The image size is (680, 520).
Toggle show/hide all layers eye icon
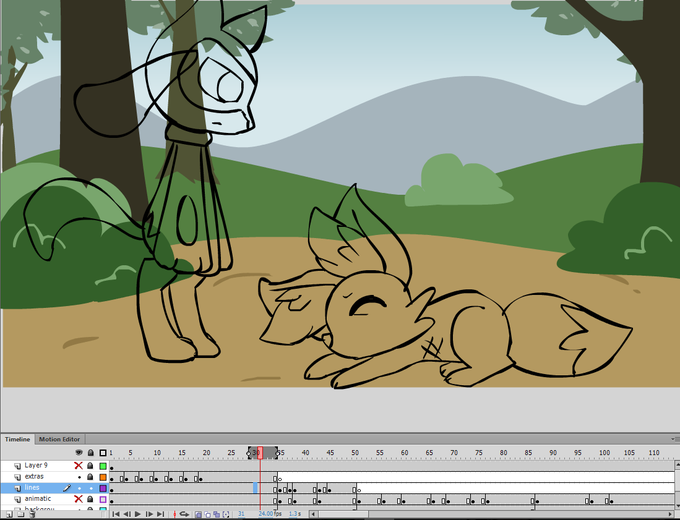(78, 453)
